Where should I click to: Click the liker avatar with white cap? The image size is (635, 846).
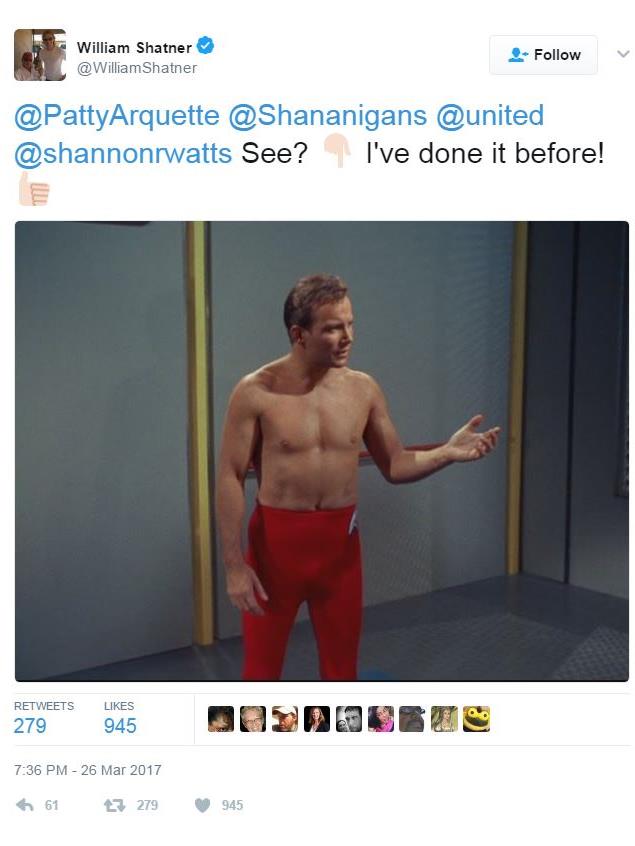(285, 719)
